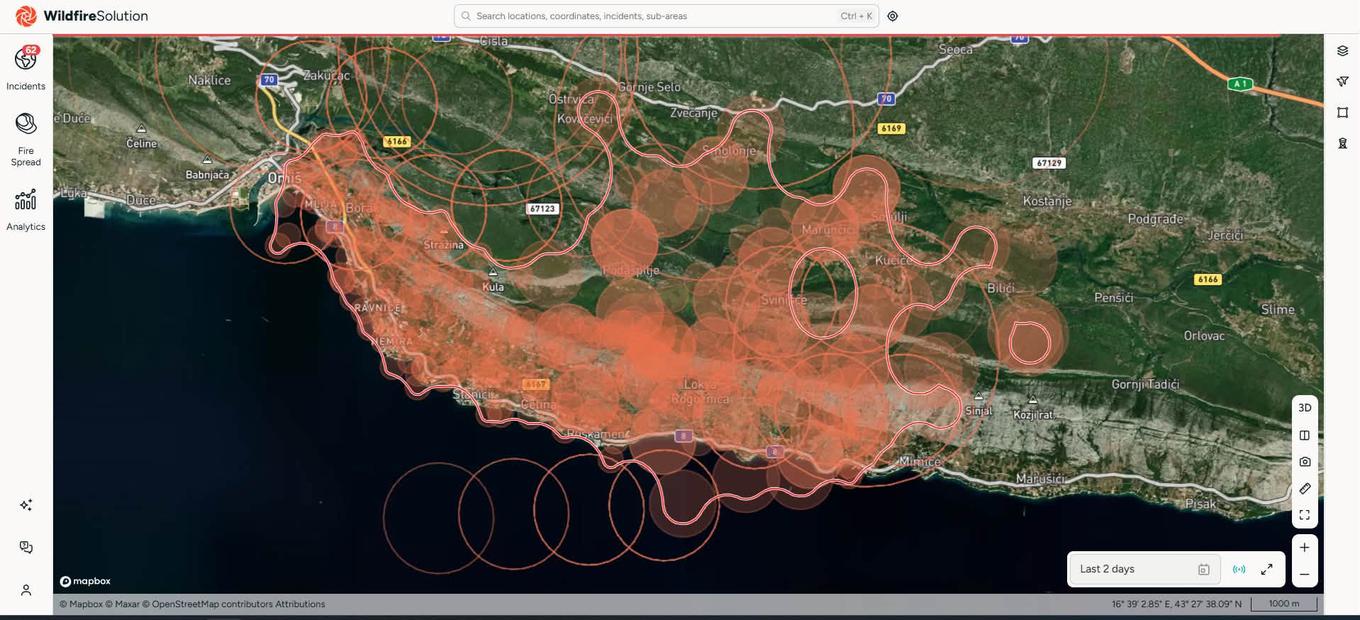Click the Orlovac map label
This screenshot has width=1360, height=620.
tap(1204, 336)
